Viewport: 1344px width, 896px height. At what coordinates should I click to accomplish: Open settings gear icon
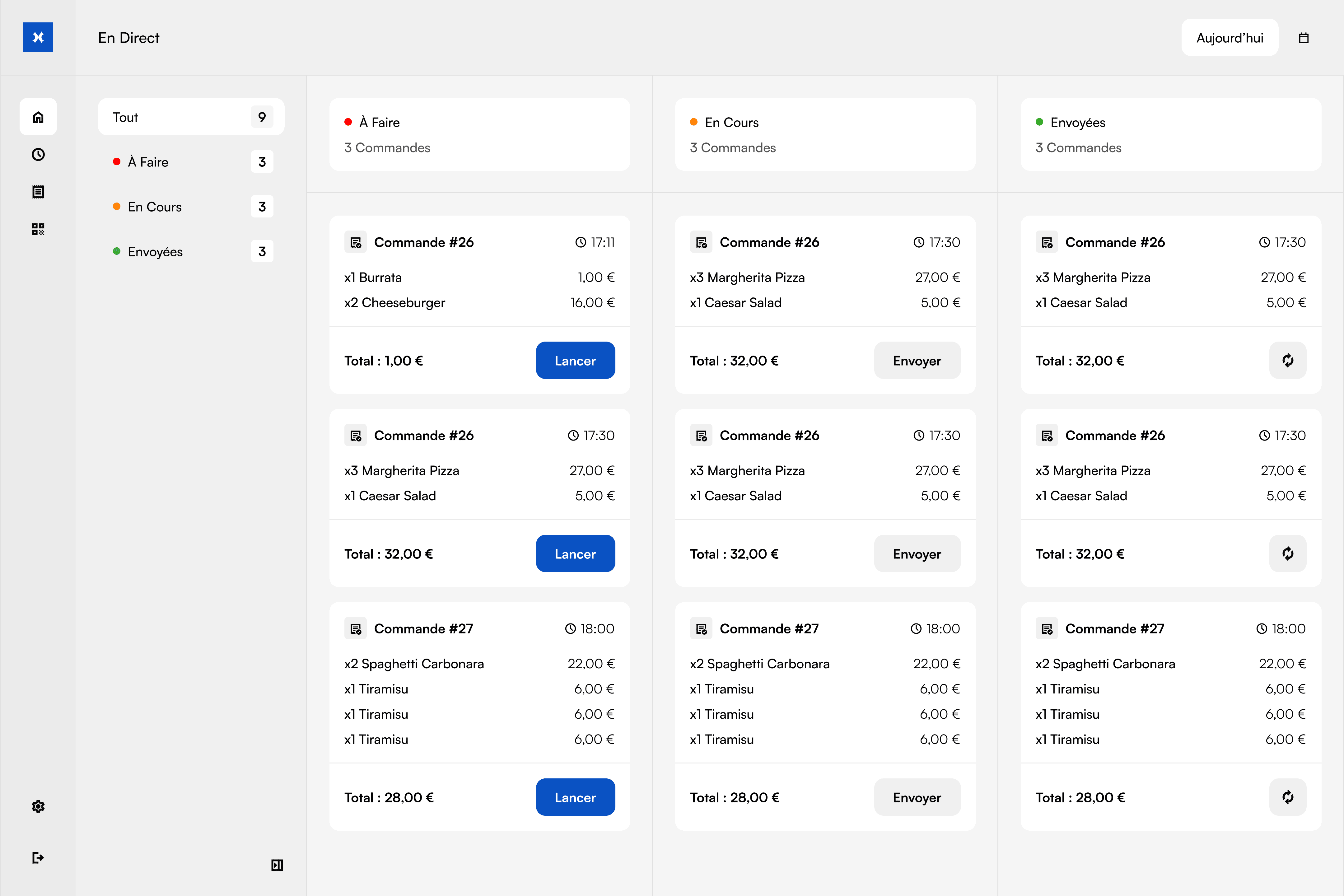(x=38, y=806)
